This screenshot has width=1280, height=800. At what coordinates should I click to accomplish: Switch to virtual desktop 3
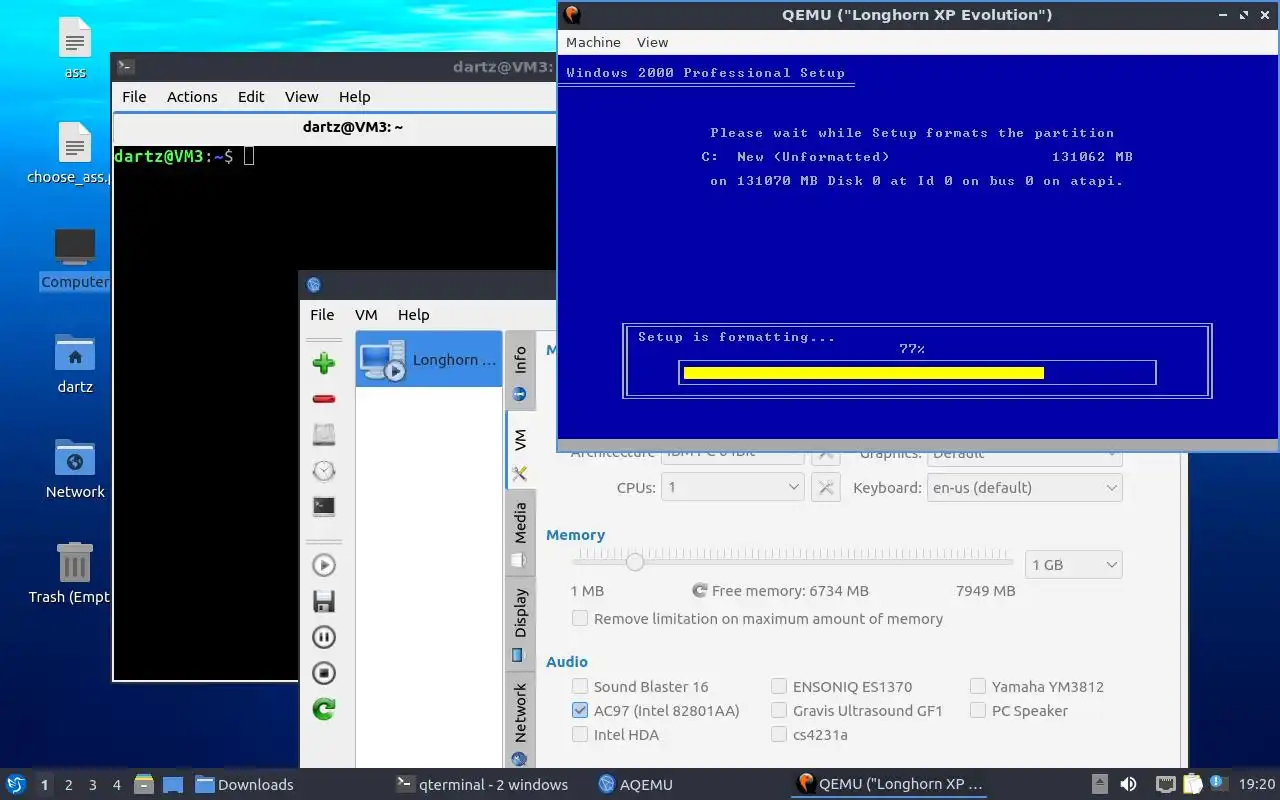coord(93,785)
